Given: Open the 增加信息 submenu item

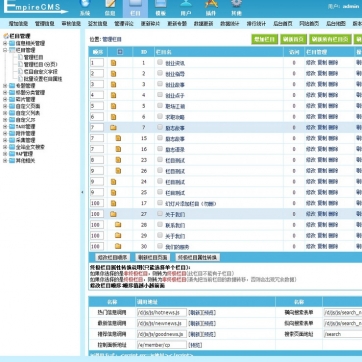Looking at the screenshot, I should 18,24.
